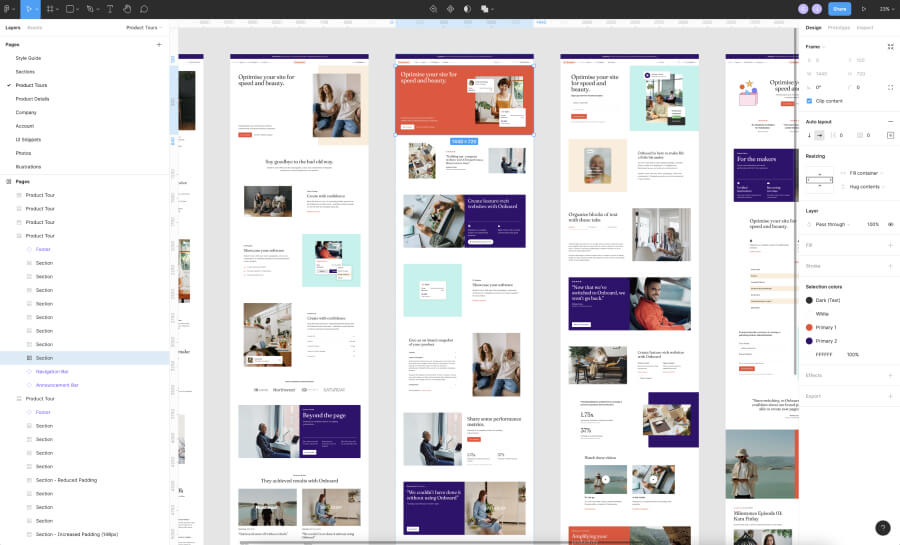
Task: Click the Primary 1 color swatch
Action: (810, 327)
